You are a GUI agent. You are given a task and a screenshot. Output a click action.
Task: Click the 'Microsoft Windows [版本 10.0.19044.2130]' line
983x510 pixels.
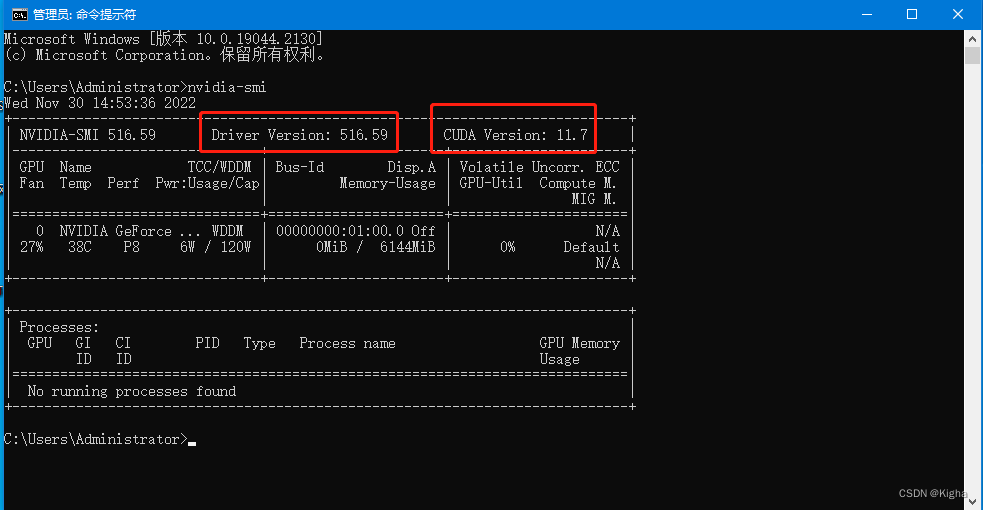pos(163,39)
